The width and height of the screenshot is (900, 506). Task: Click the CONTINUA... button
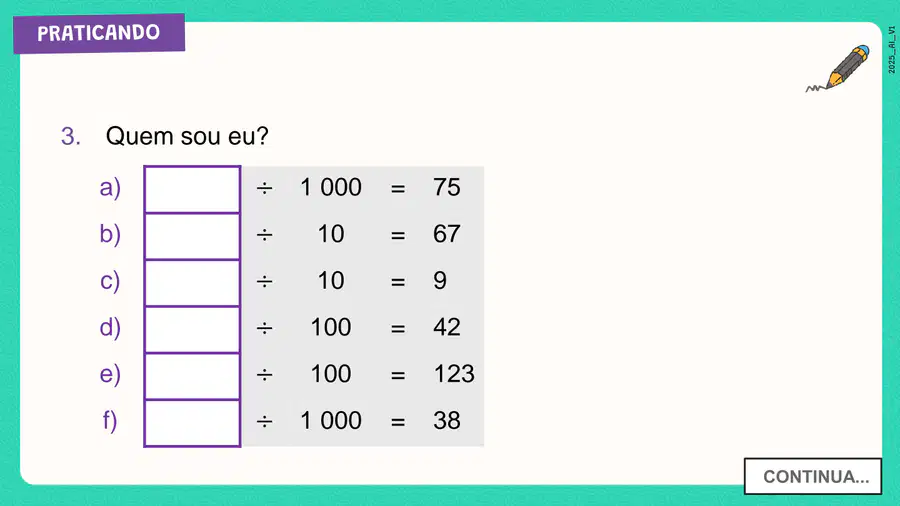point(813,476)
